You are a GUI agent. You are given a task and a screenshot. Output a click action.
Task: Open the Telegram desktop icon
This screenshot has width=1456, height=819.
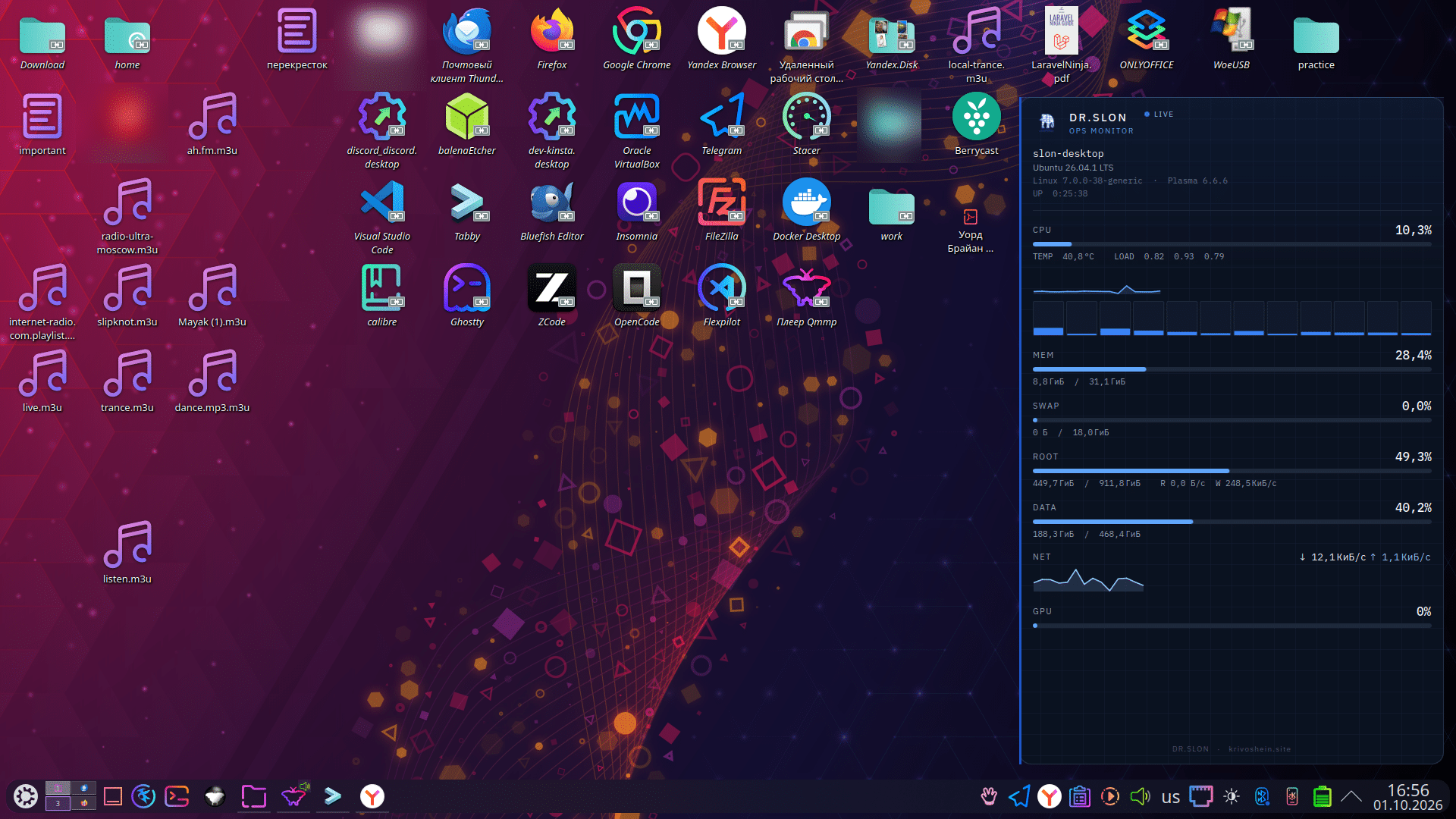click(721, 124)
